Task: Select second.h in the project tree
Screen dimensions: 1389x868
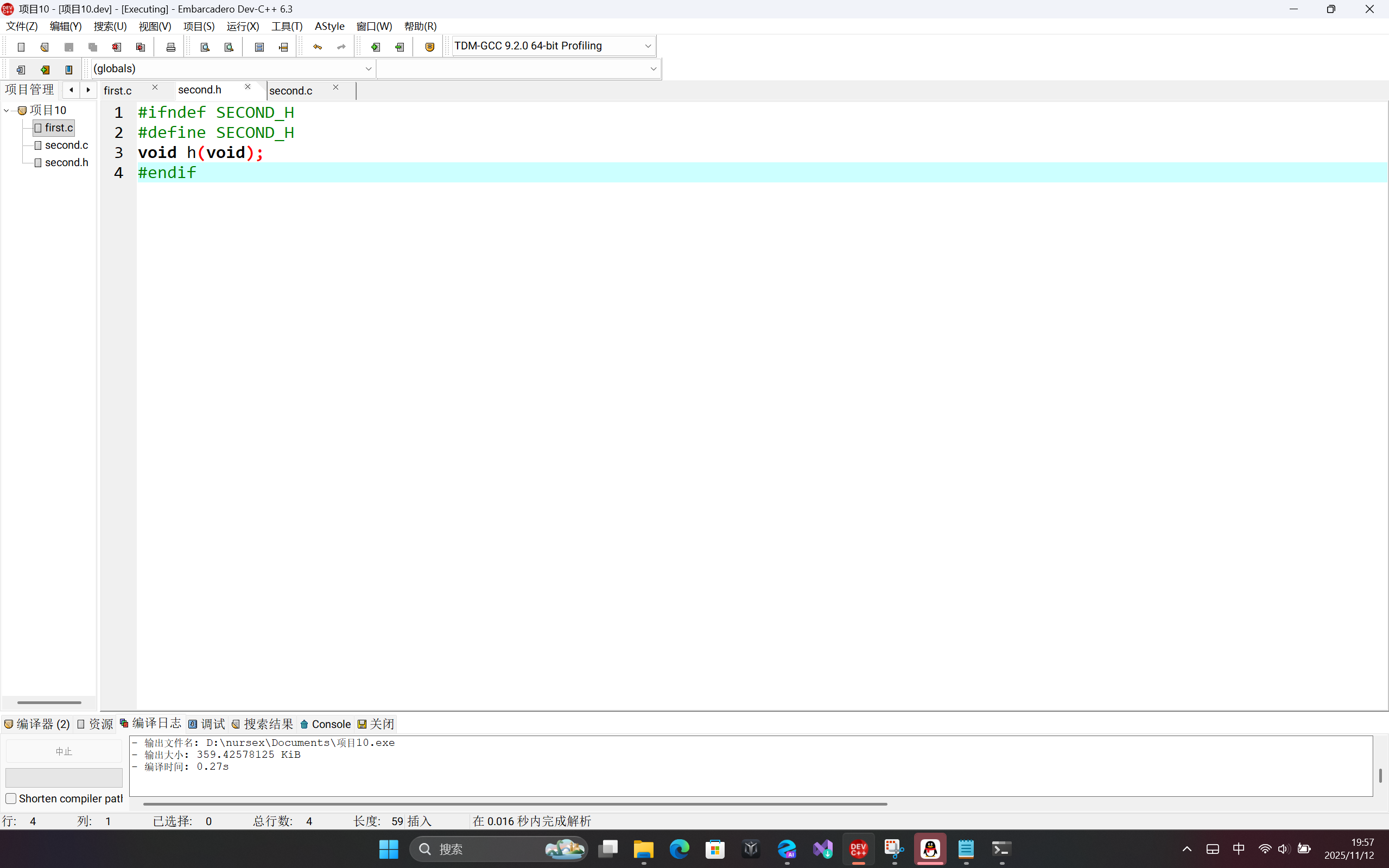Action: click(66, 162)
